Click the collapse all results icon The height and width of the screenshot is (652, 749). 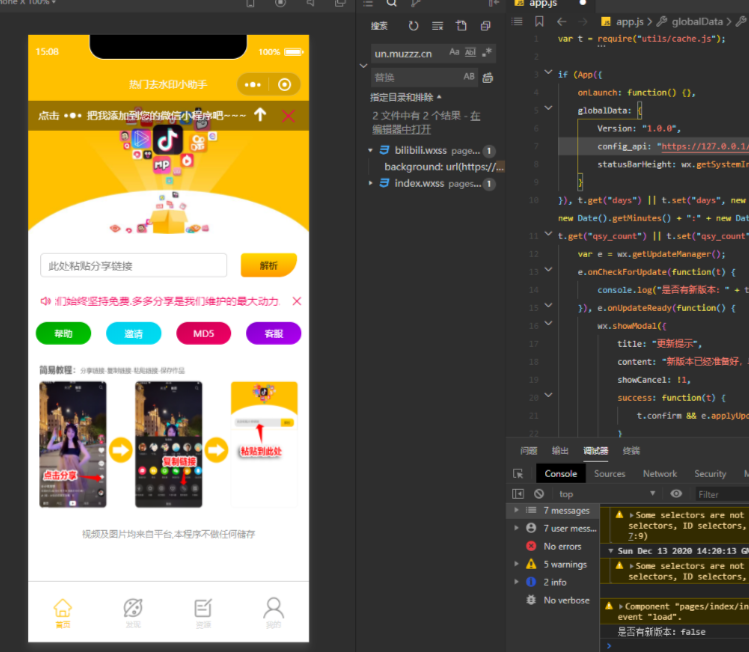click(x=486, y=26)
